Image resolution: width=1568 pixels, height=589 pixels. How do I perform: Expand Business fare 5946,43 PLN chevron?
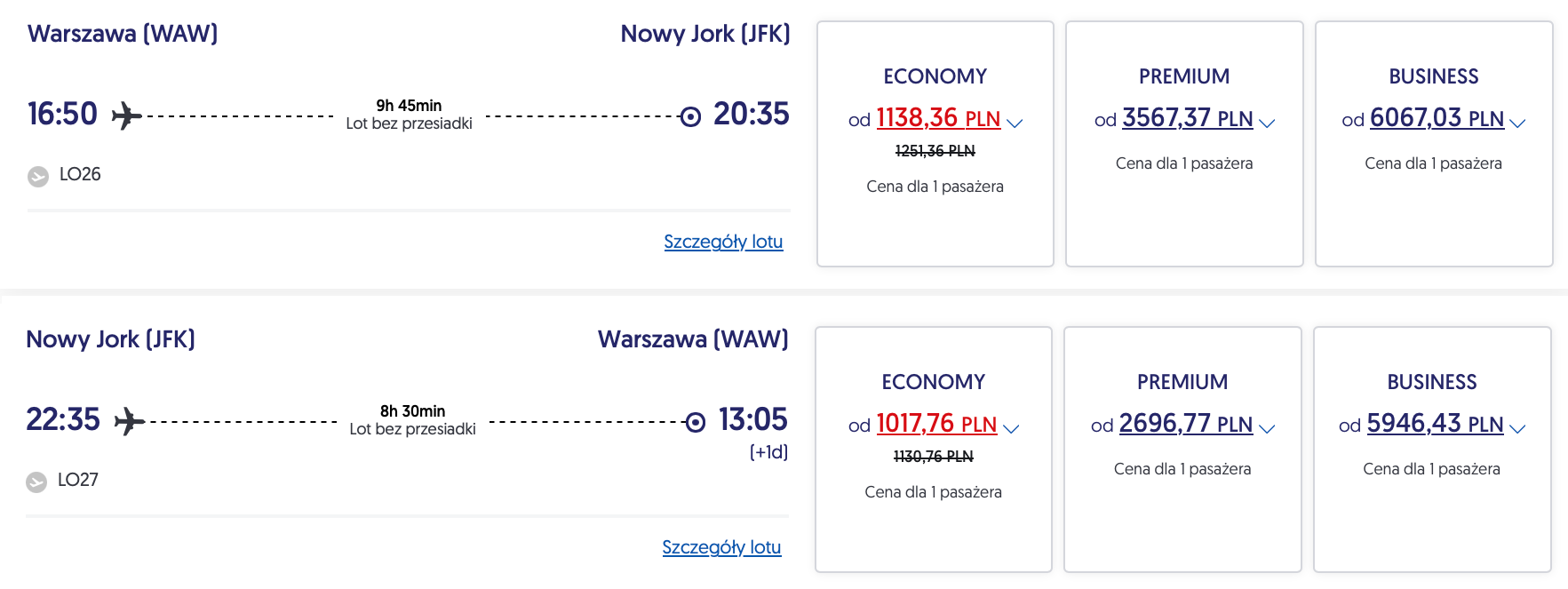click(1517, 428)
